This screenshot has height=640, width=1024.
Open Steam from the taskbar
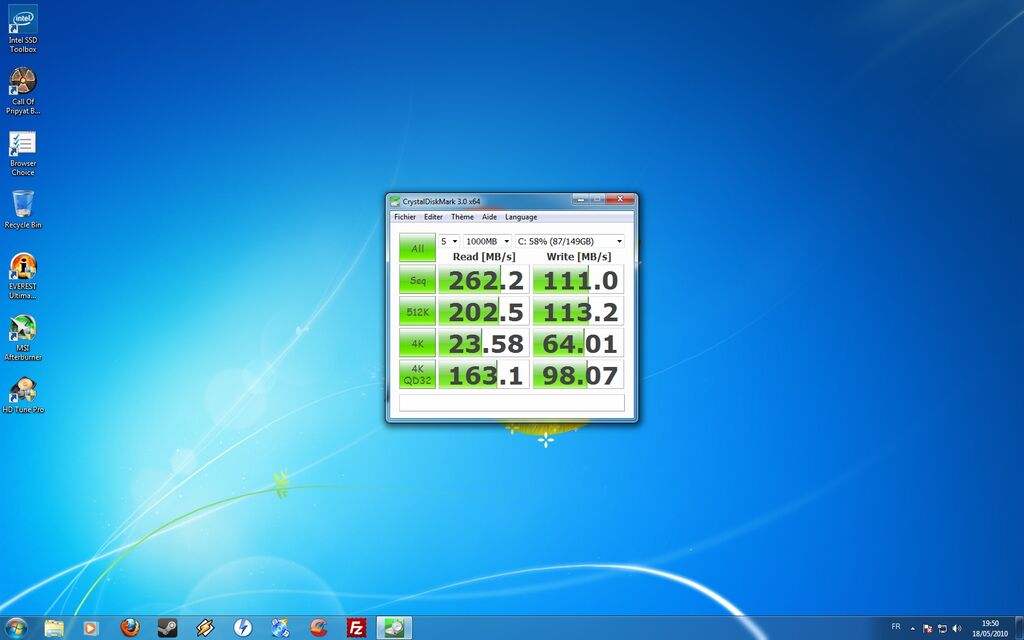(167, 628)
